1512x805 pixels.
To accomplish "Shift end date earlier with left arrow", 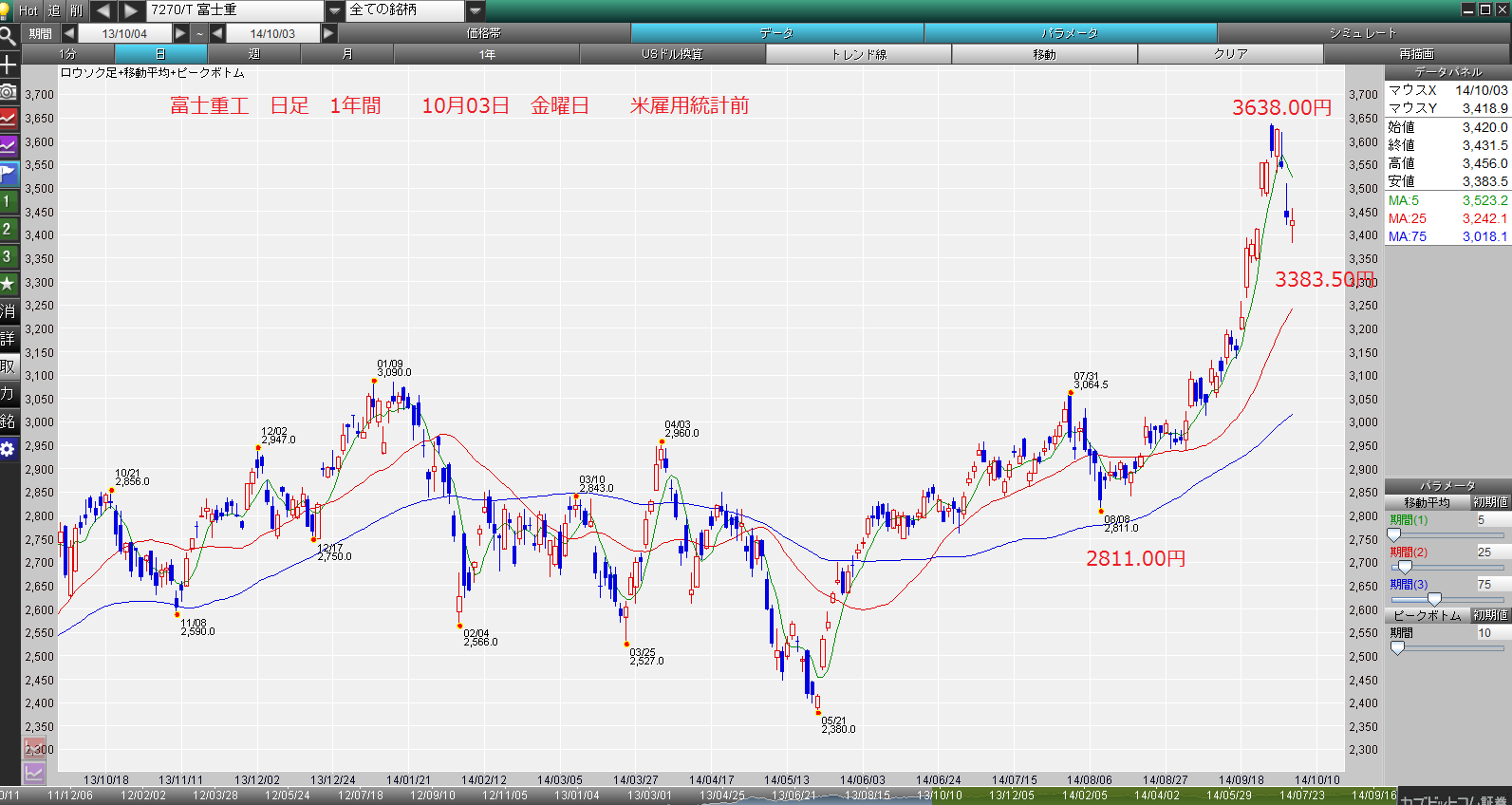I will pos(217,33).
